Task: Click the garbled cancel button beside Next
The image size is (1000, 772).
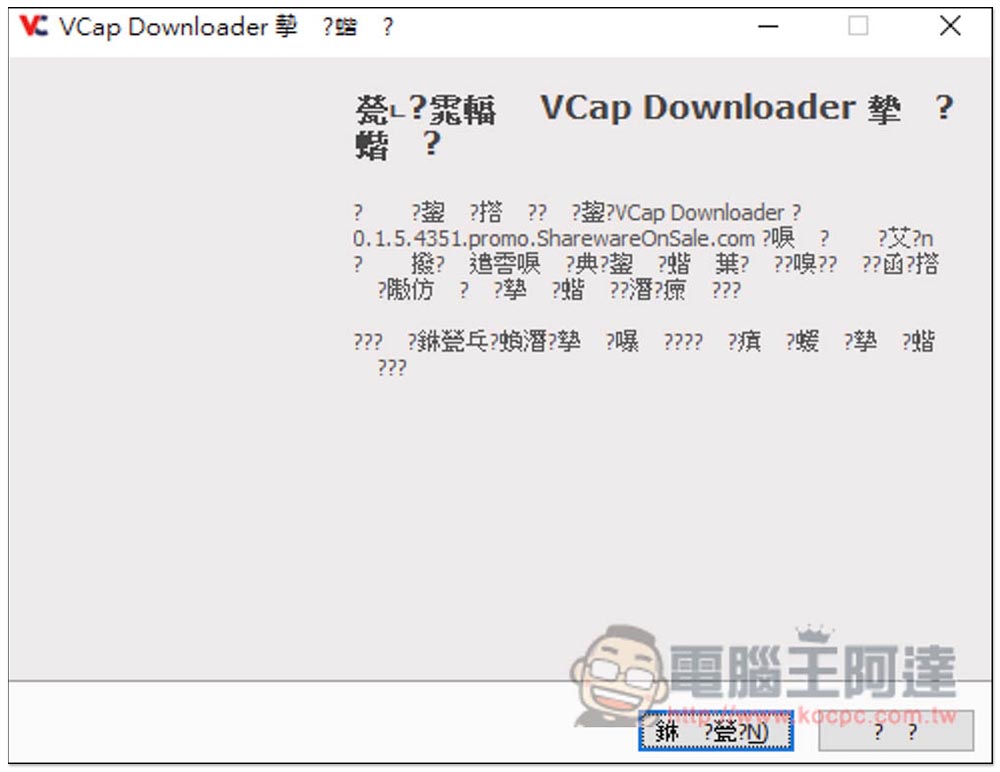Action: pos(896,731)
